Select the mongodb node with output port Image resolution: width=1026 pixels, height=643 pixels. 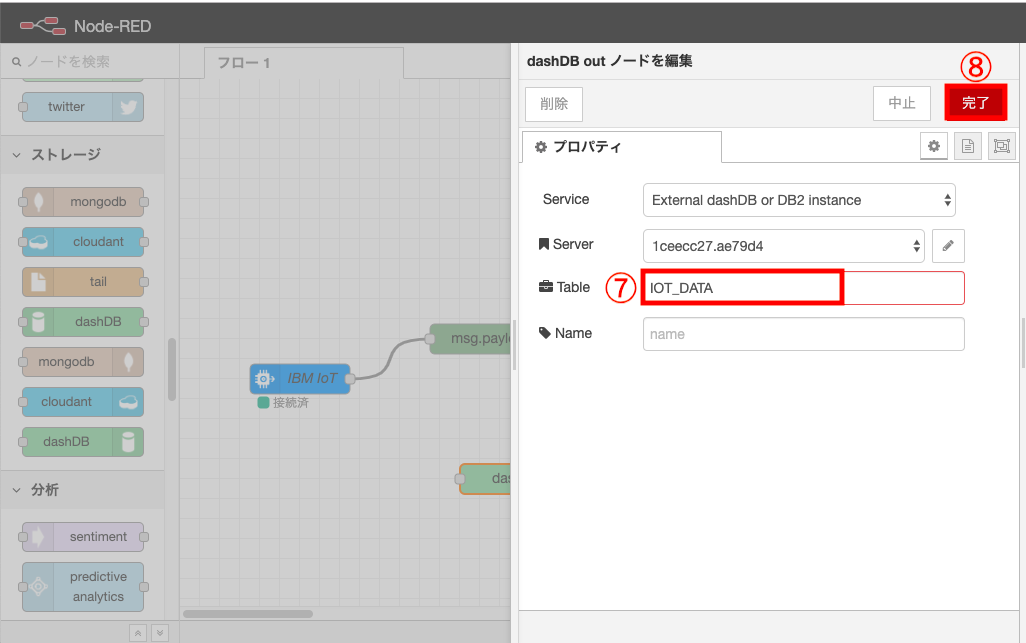click(82, 201)
